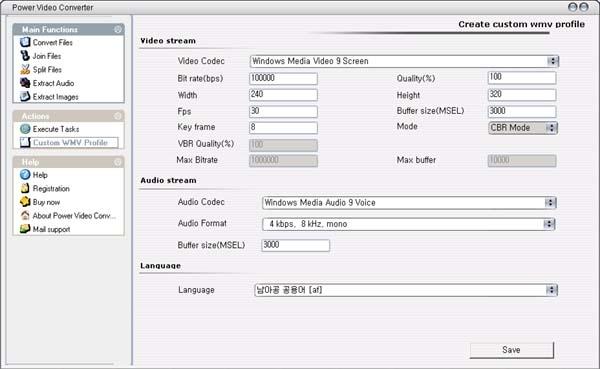Click the Buy now icon
Image resolution: width=600 pixels, height=369 pixels.
[25, 202]
